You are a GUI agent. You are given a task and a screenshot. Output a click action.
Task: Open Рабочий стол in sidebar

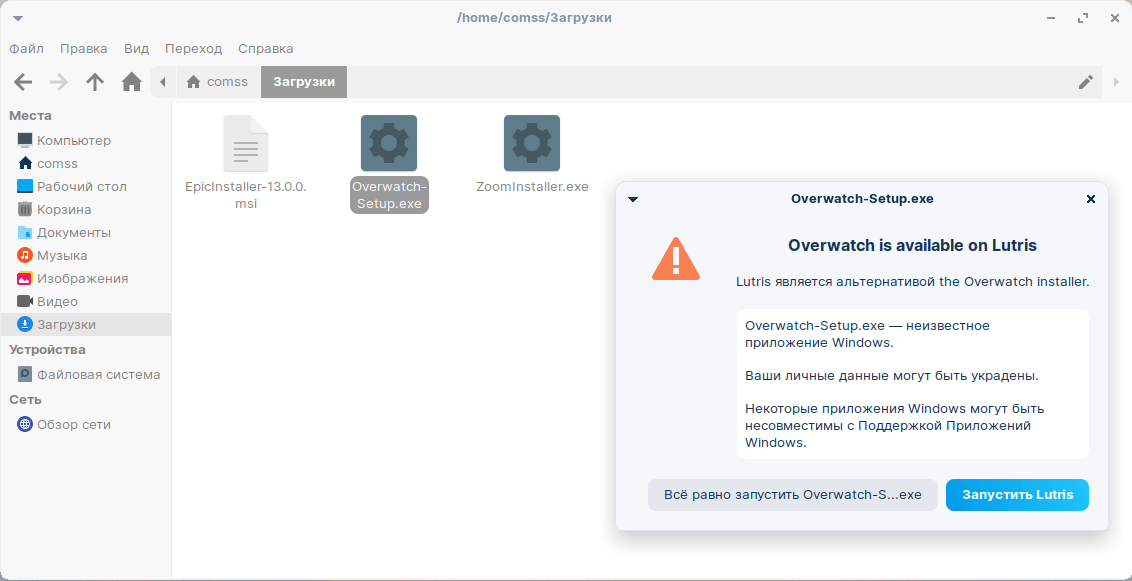86,186
